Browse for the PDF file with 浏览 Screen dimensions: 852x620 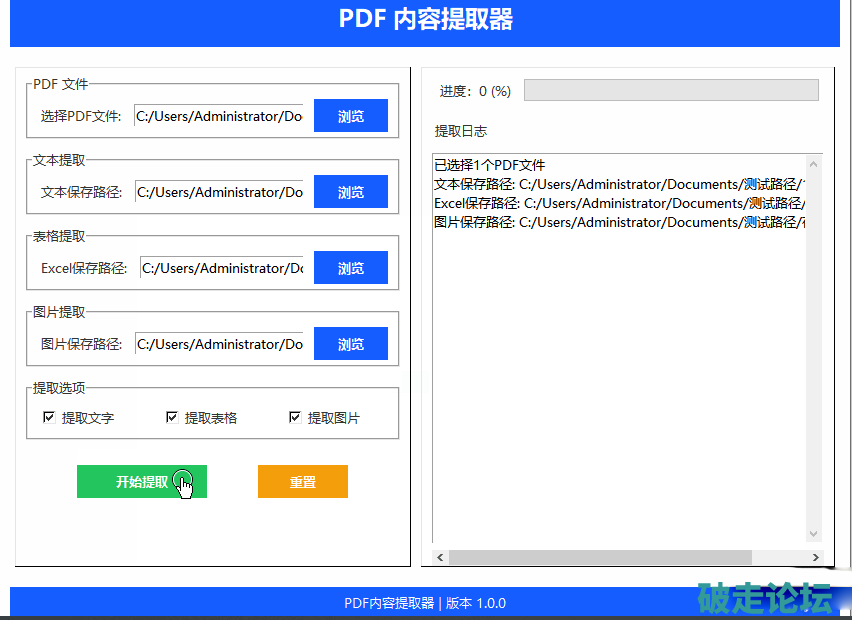(x=350, y=116)
